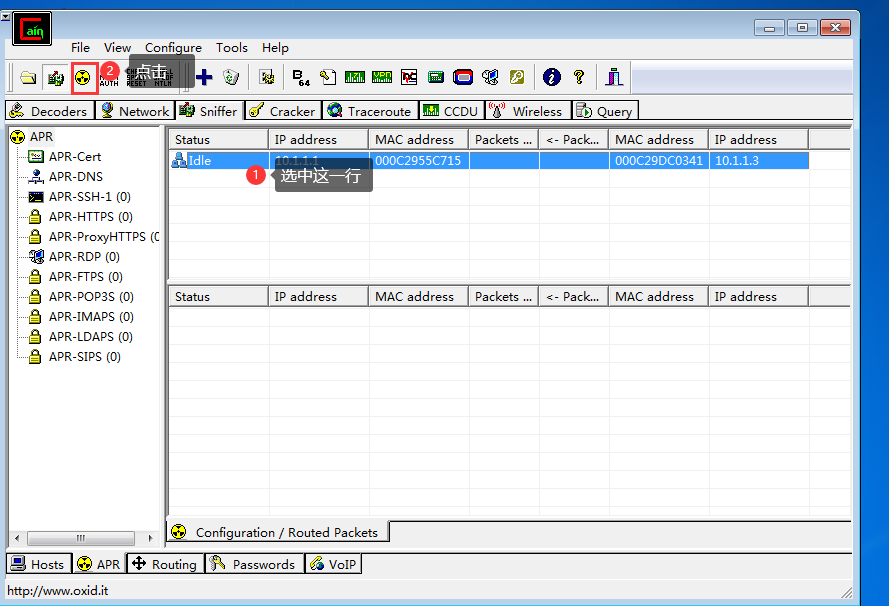Toggle the Start/Stop Sniffer toolbar icon
Image resolution: width=889 pixels, height=606 pixels.
56,78
